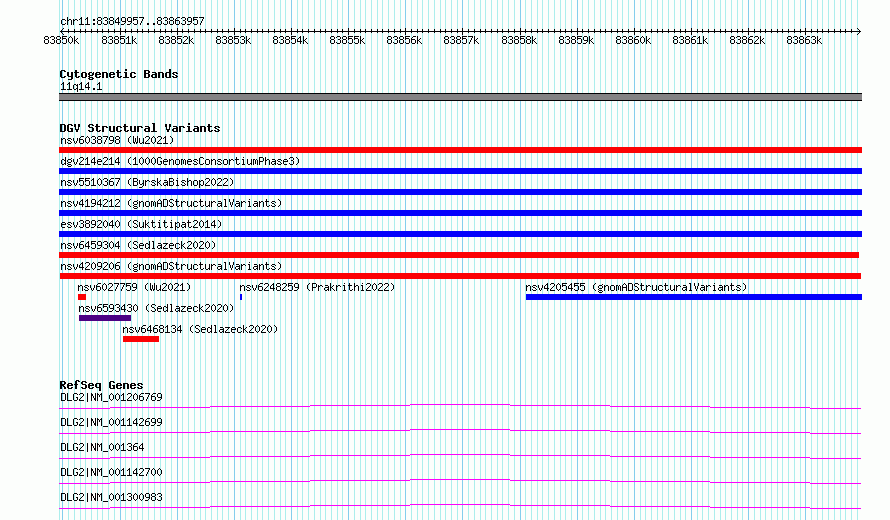This screenshot has width=890, height=520.
Task: Open nsv6459304 (Sedlazeck2020) variant label
Action: (x=138, y=245)
